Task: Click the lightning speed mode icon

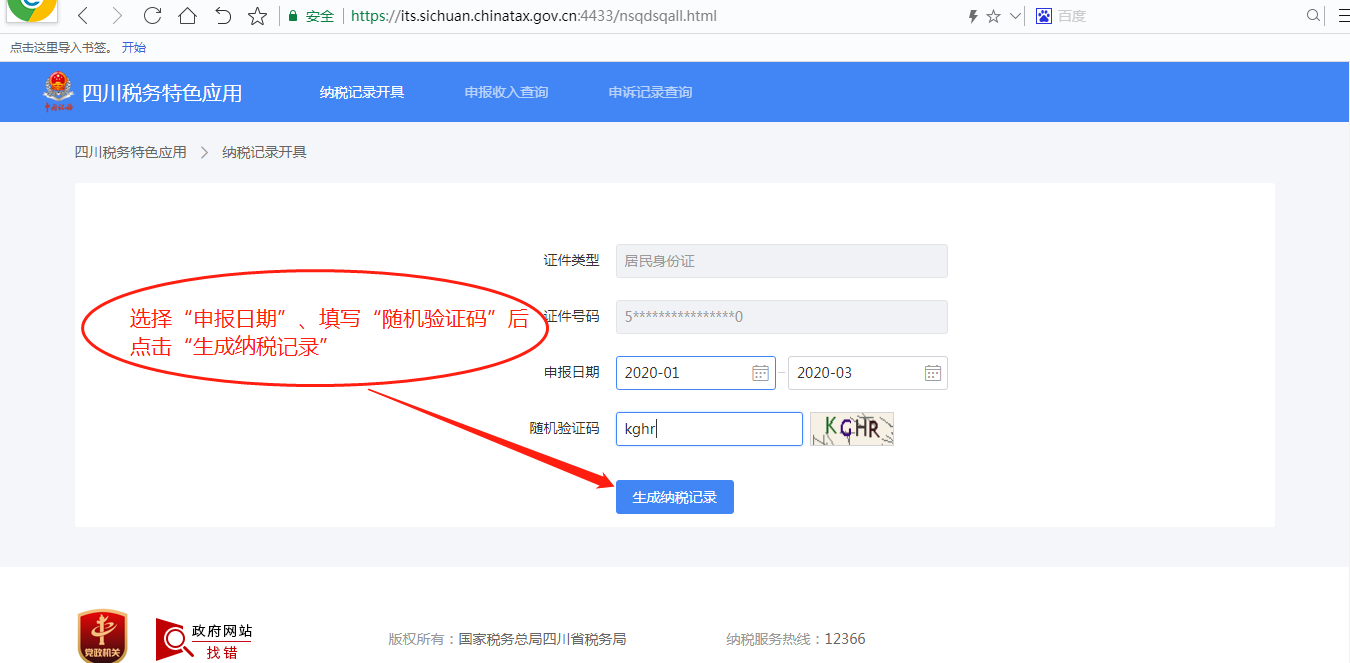Action: click(x=973, y=16)
